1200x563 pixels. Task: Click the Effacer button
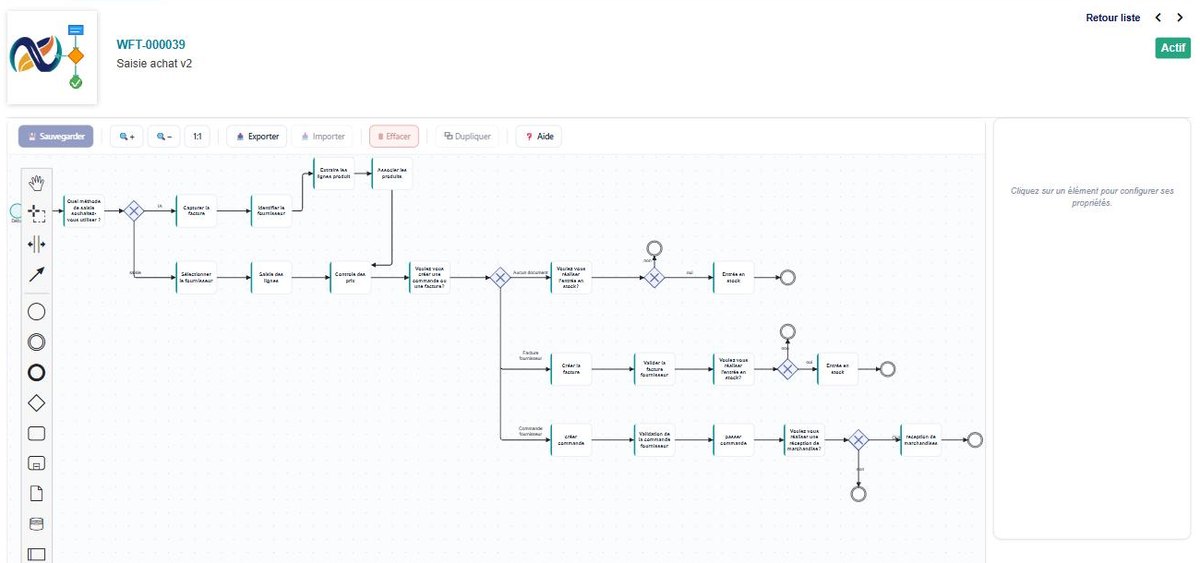(x=394, y=136)
